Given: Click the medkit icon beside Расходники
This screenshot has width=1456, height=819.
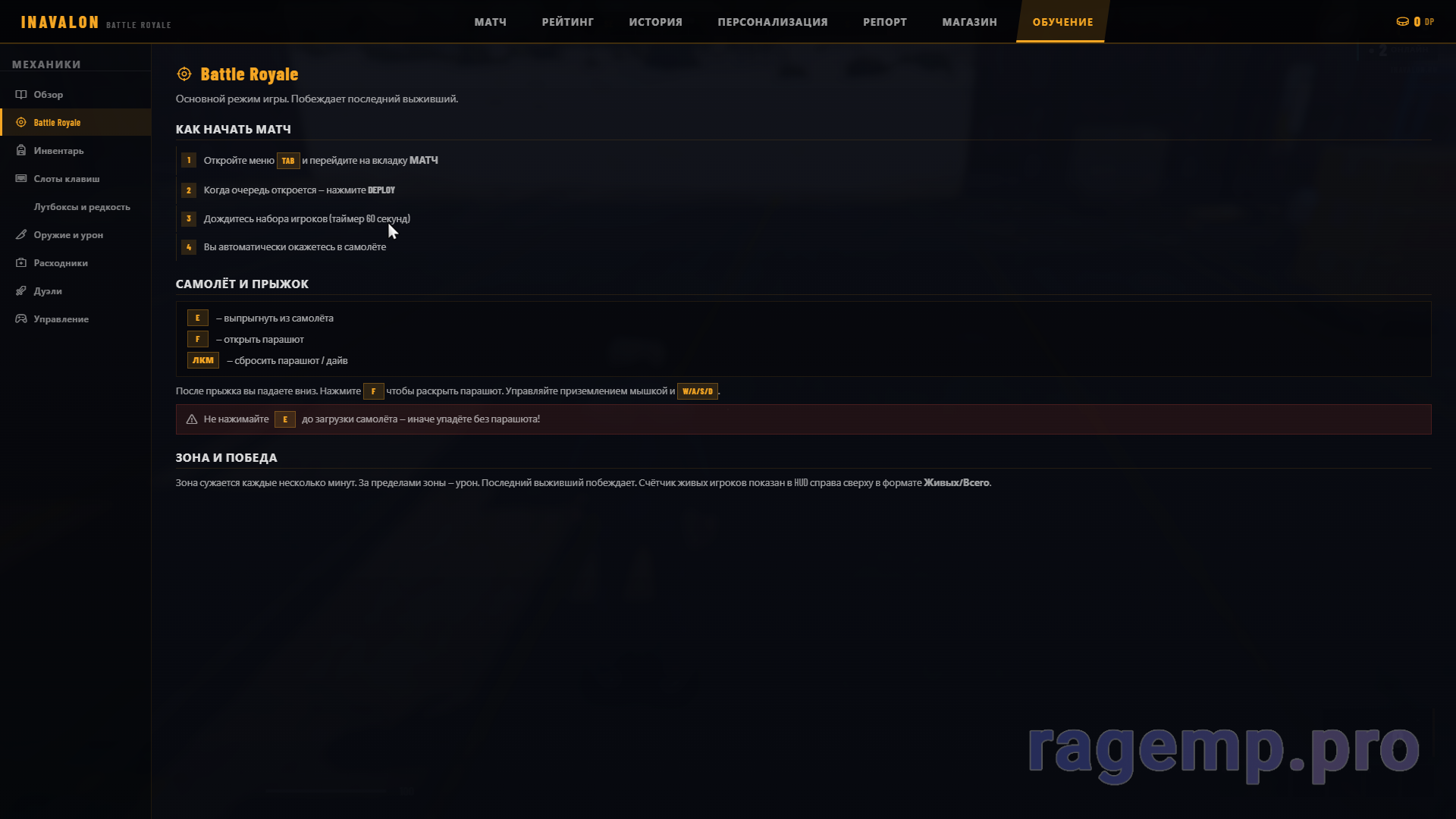Looking at the screenshot, I should click(x=21, y=263).
